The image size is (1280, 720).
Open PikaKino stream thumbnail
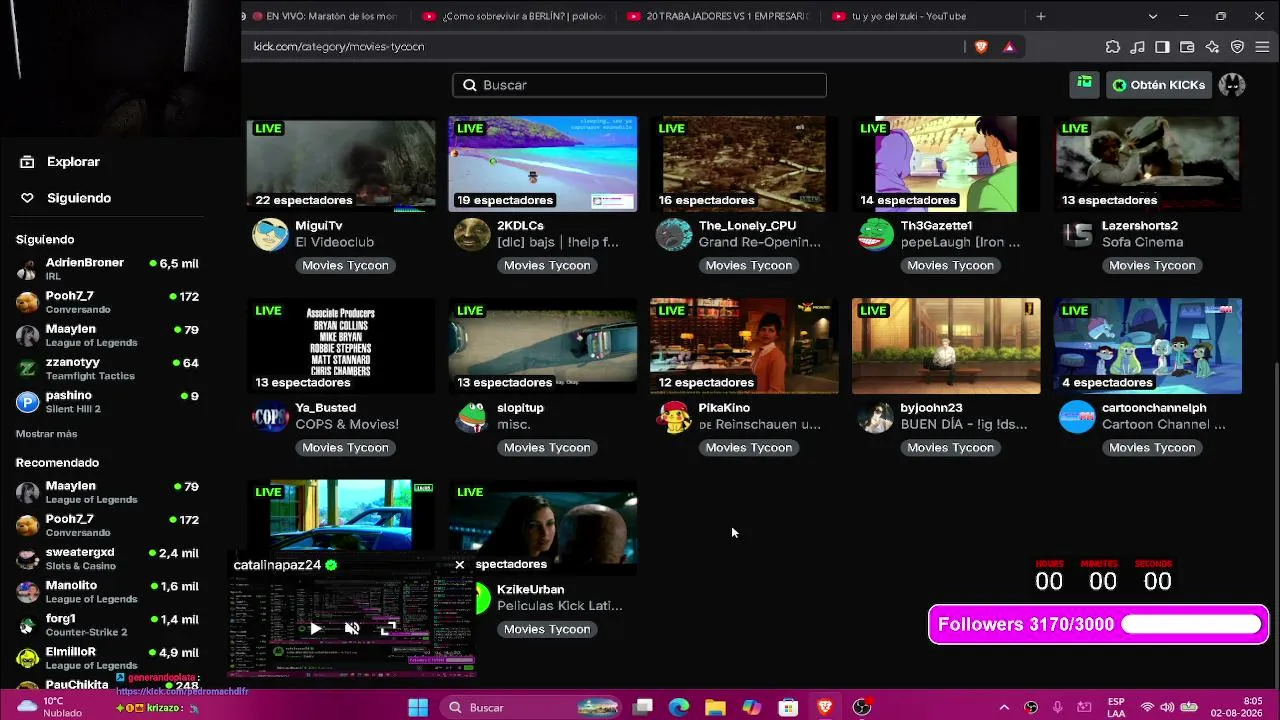point(744,346)
